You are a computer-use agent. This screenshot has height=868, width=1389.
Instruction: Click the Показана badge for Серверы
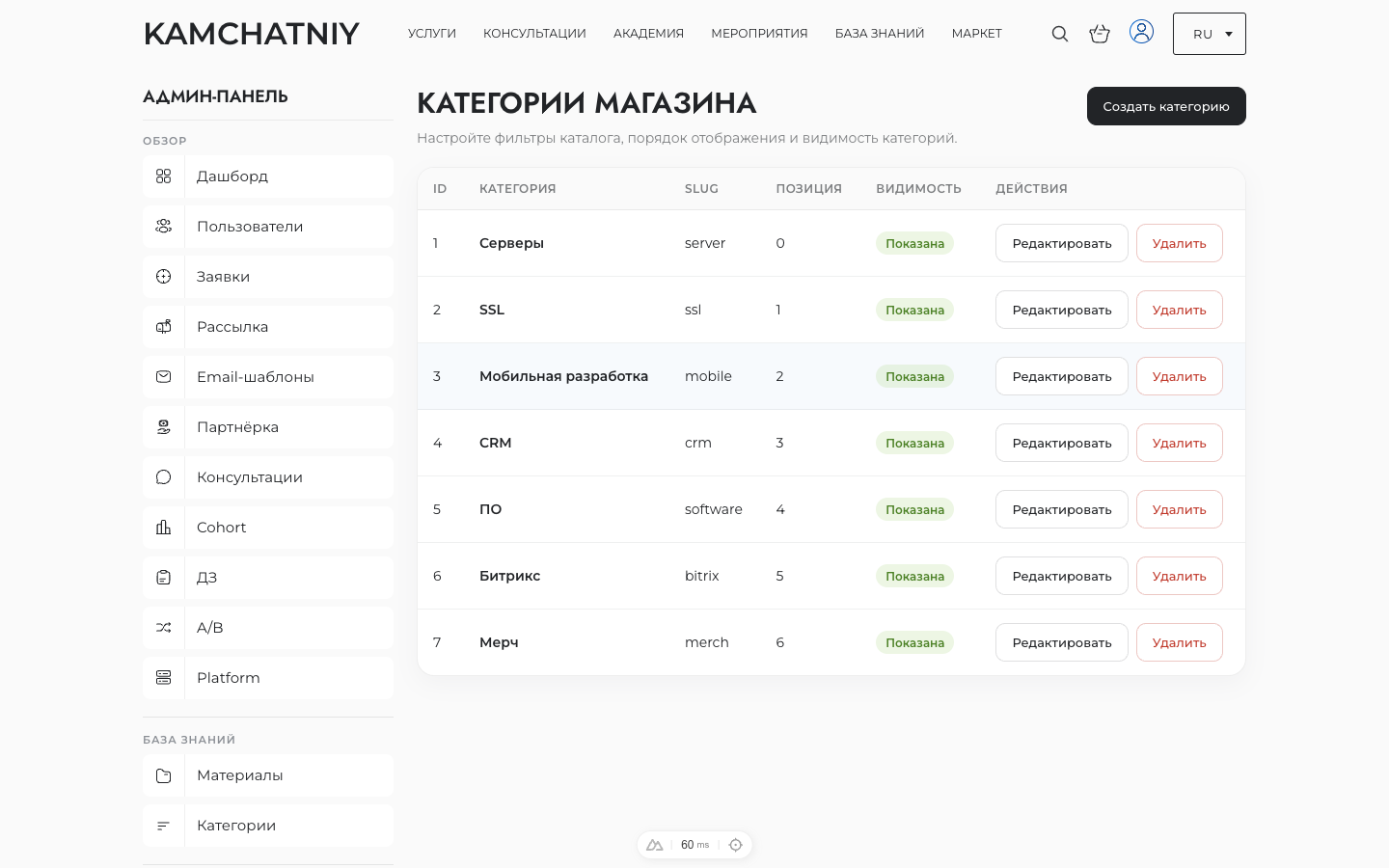[x=914, y=243]
